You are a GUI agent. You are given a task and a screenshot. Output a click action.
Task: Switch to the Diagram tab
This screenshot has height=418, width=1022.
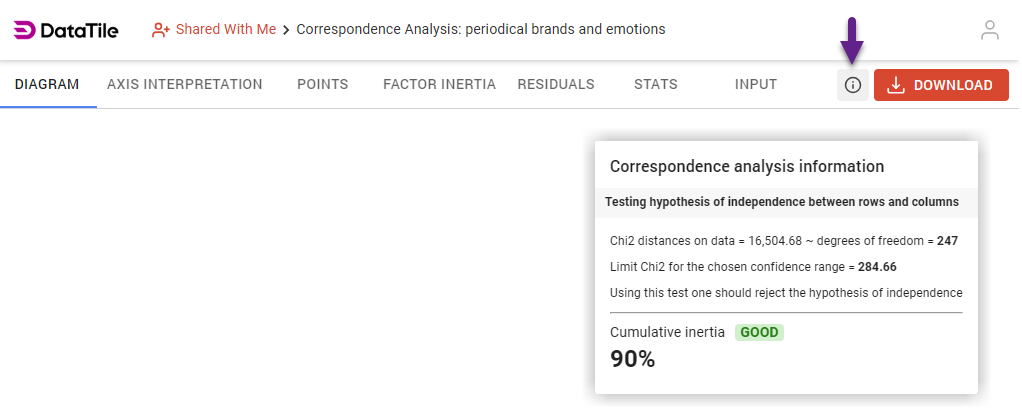(x=47, y=85)
